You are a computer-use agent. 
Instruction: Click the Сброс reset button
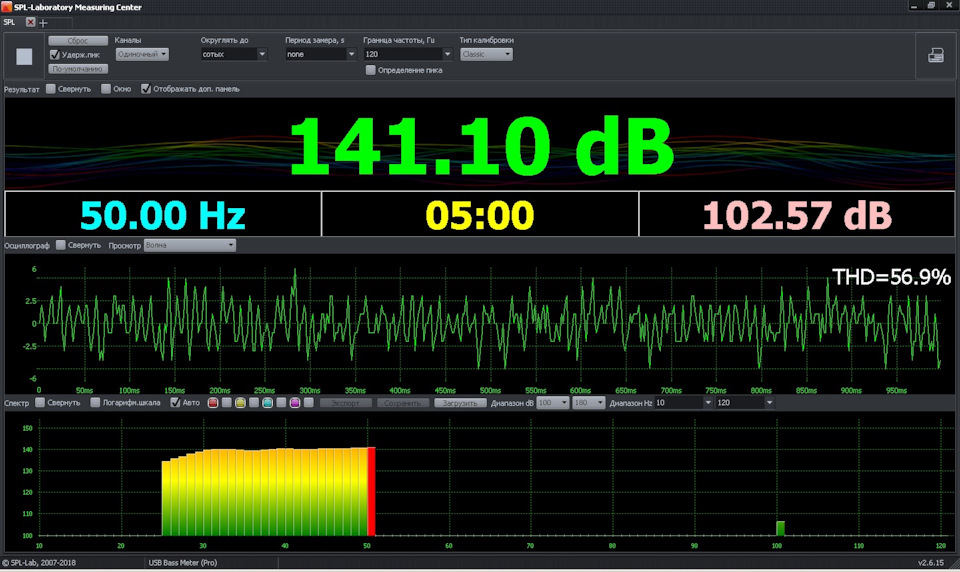pos(78,40)
